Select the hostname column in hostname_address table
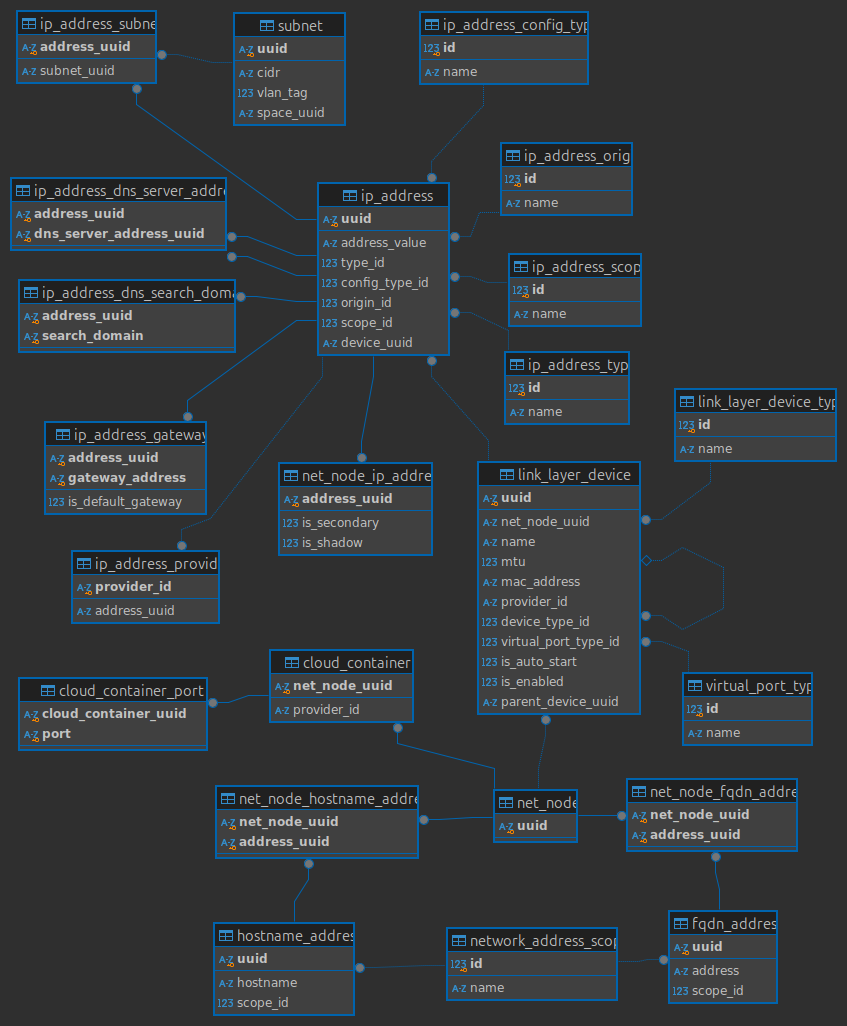The height and width of the screenshot is (1026, 847). click(x=267, y=983)
